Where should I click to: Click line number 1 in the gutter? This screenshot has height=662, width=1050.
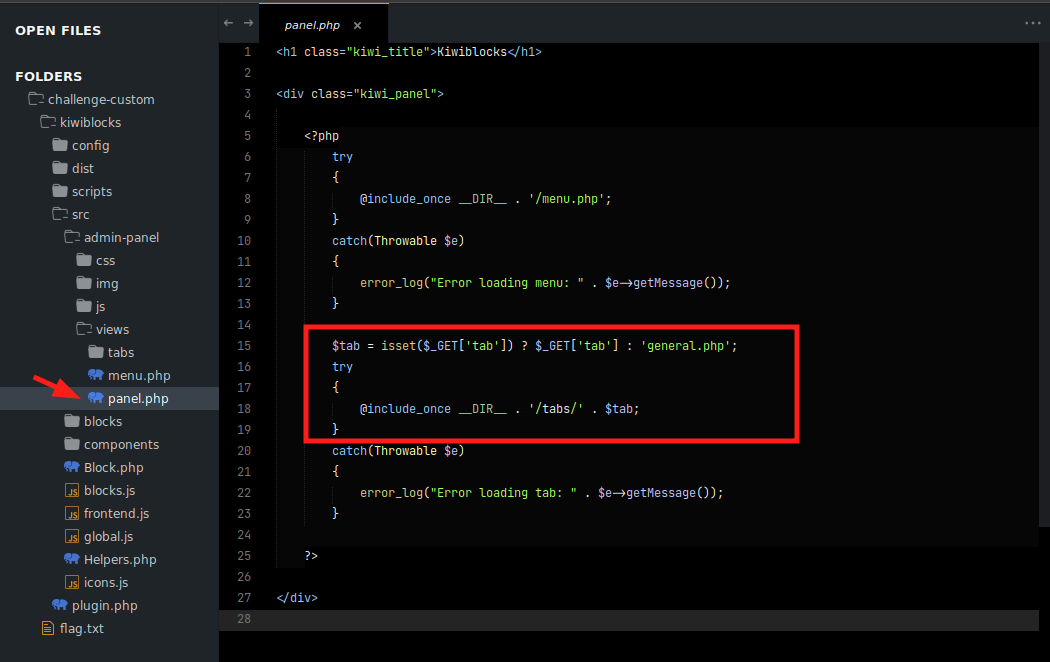(248, 52)
